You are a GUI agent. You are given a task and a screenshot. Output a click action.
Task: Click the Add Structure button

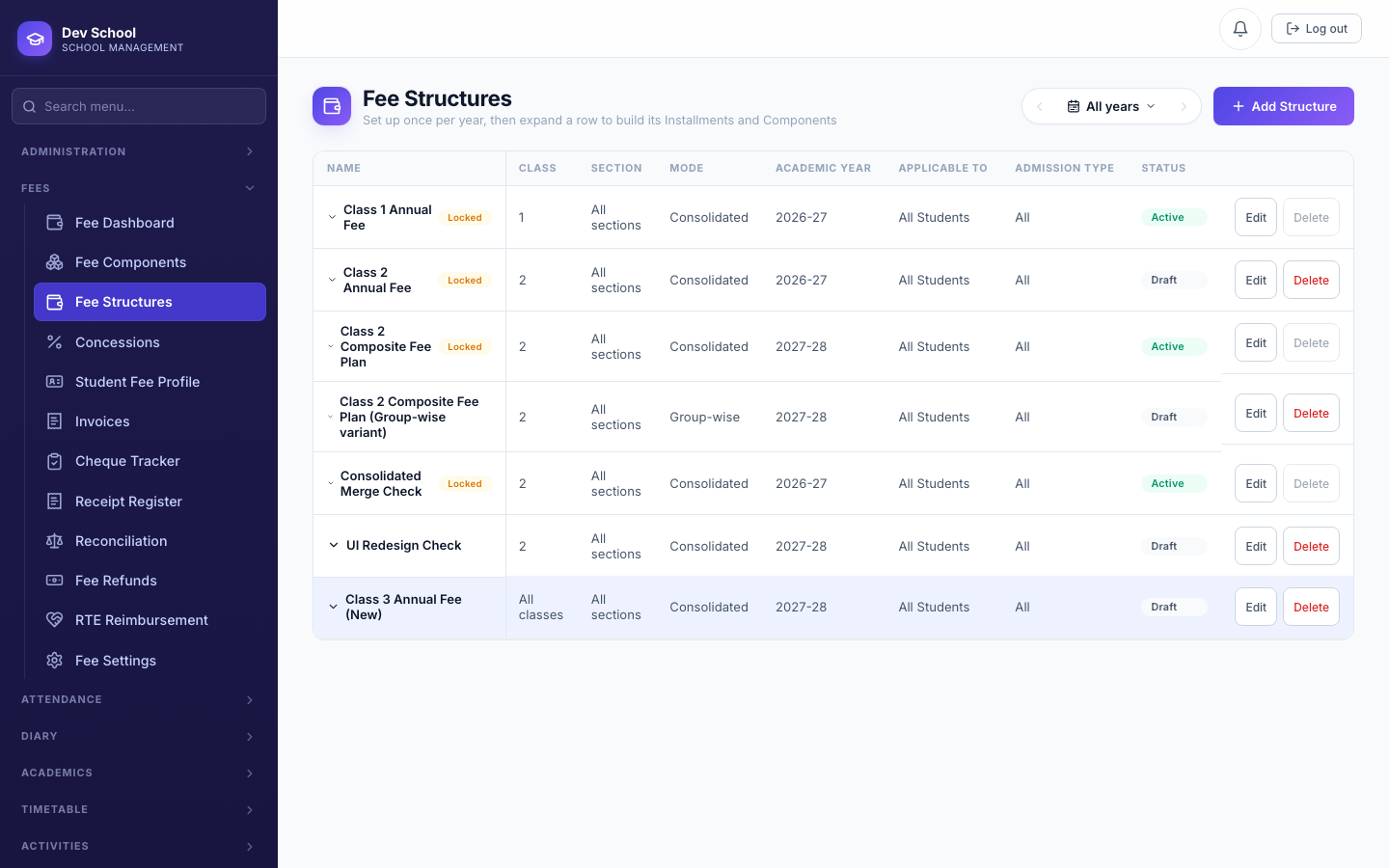1284,106
